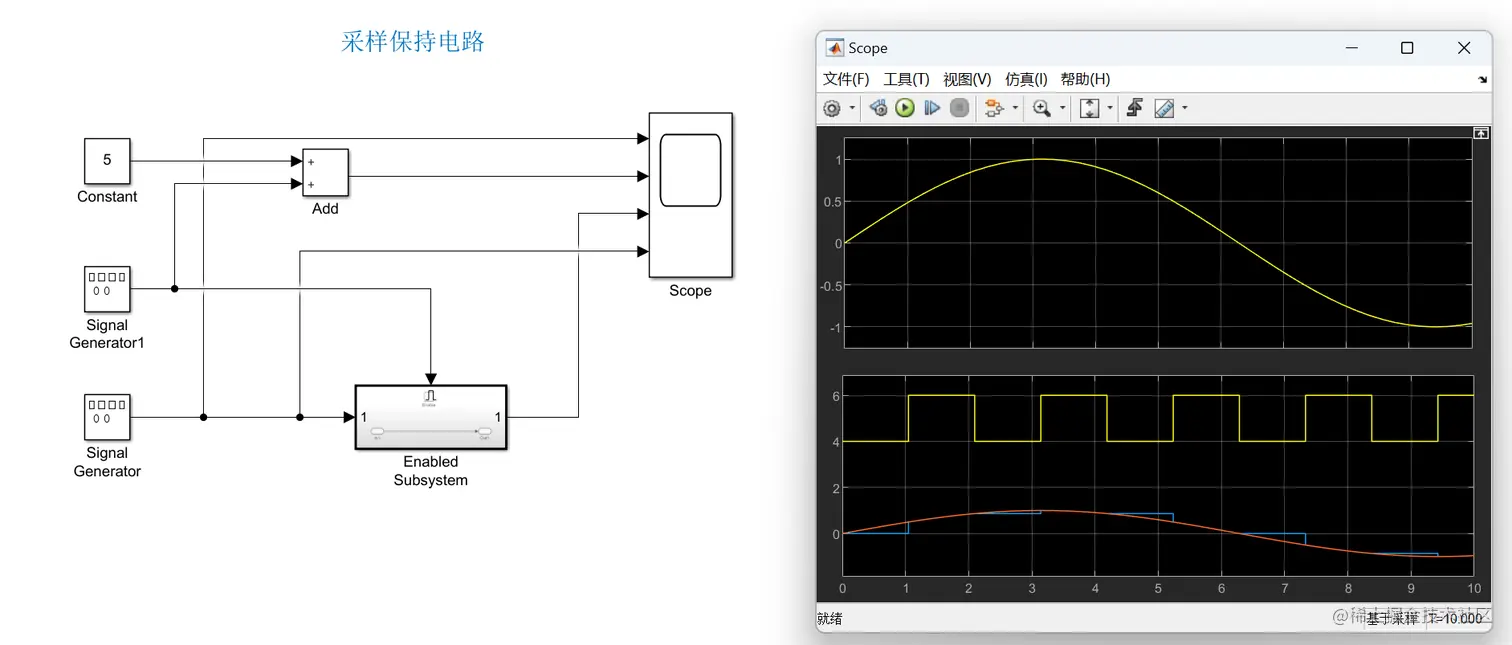The image size is (1512, 645).
Task: Click maximize axes icon on upper plot
Action: pyautogui.click(x=1480, y=132)
